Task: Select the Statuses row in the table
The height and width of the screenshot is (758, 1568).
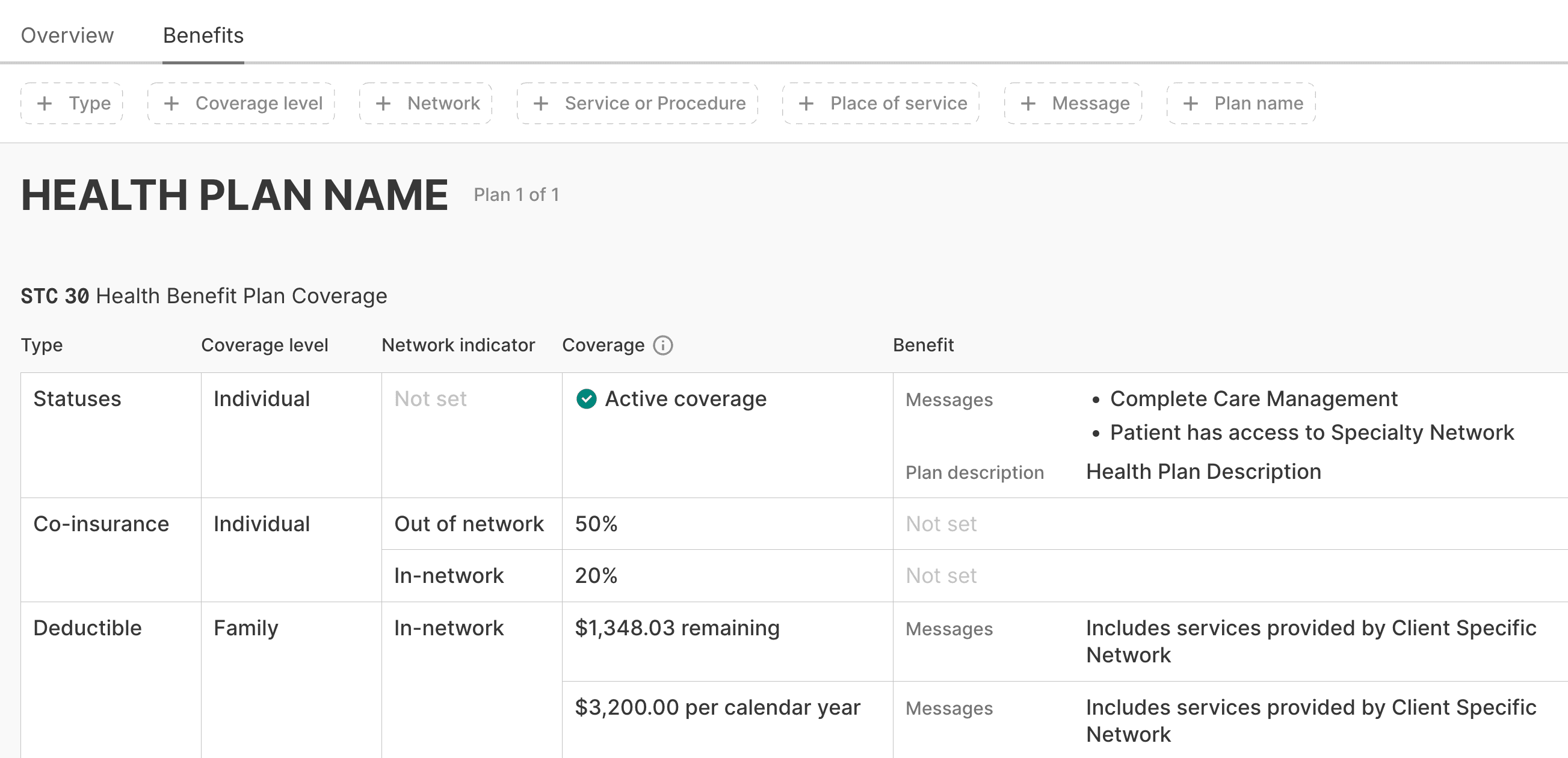Action: coord(76,399)
